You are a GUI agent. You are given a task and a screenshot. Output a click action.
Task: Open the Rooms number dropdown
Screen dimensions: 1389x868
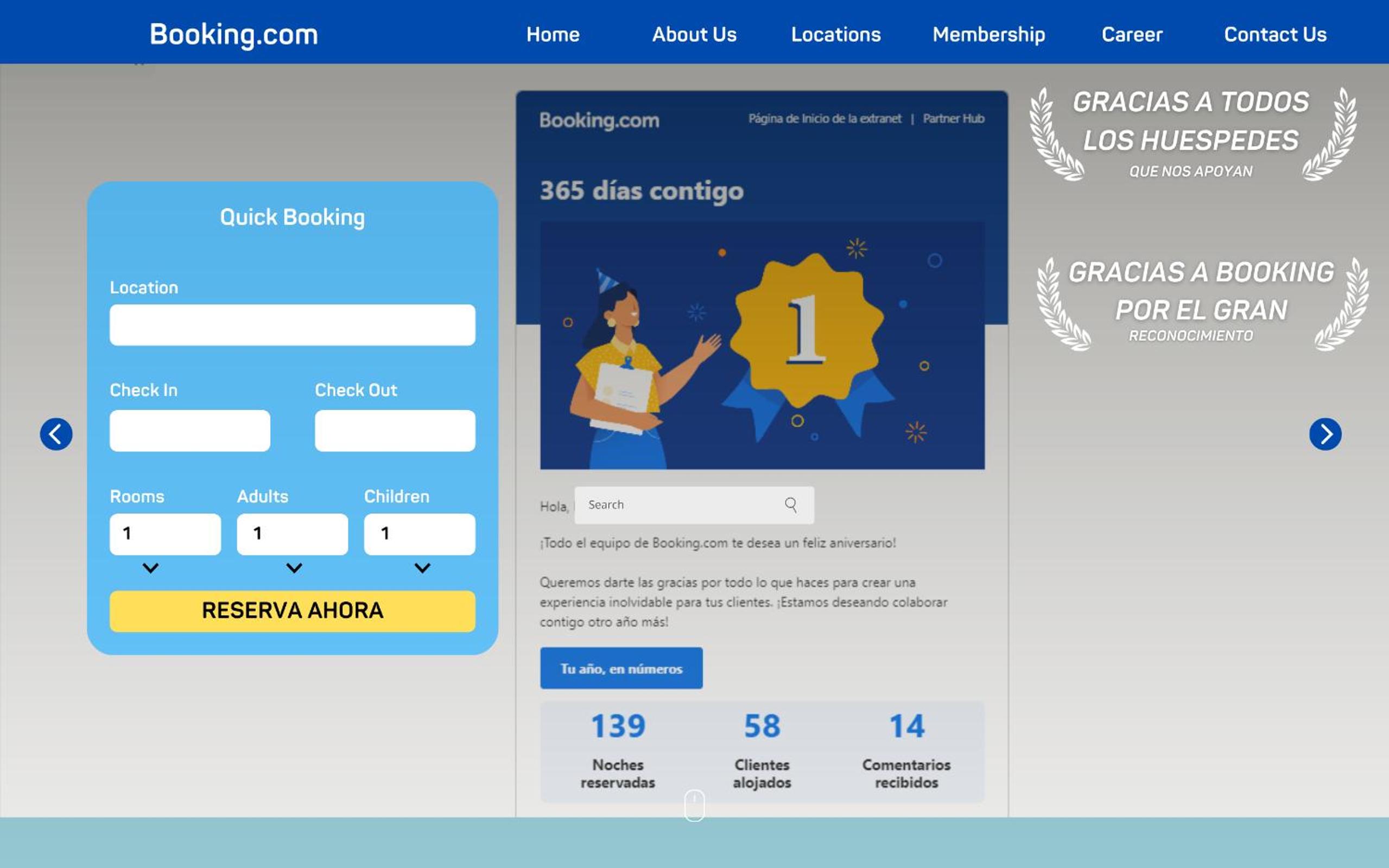pyautogui.click(x=165, y=534)
